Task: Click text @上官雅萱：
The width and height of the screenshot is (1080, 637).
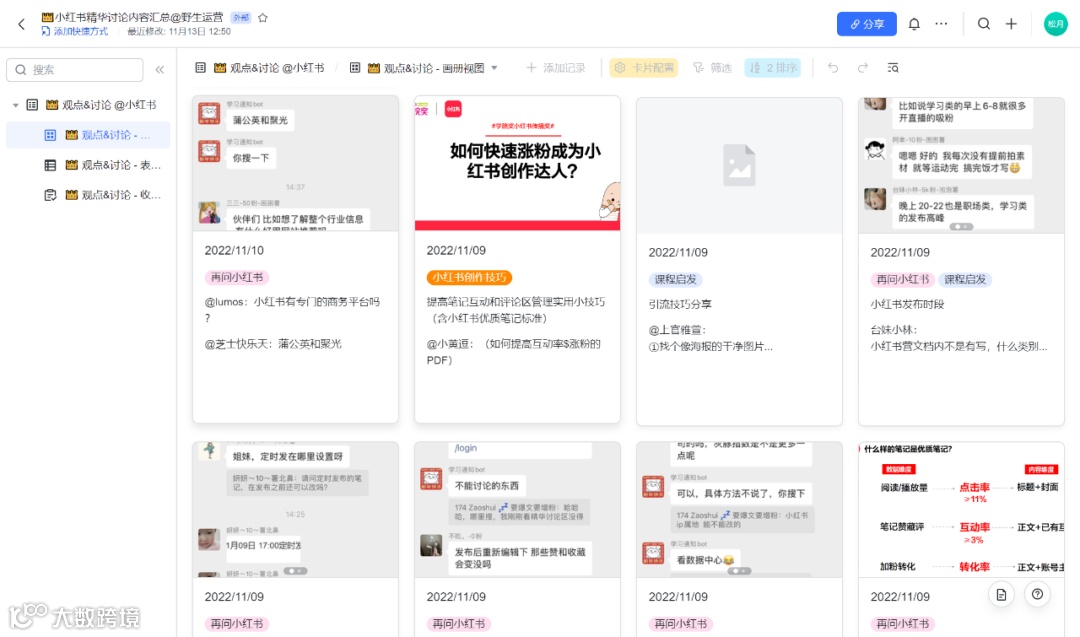Action: tap(677, 330)
